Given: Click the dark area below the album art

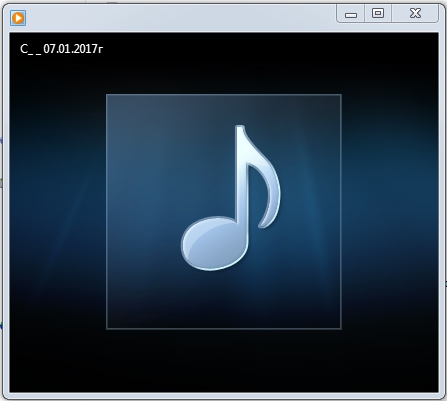Looking at the screenshot, I should (224, 361).
